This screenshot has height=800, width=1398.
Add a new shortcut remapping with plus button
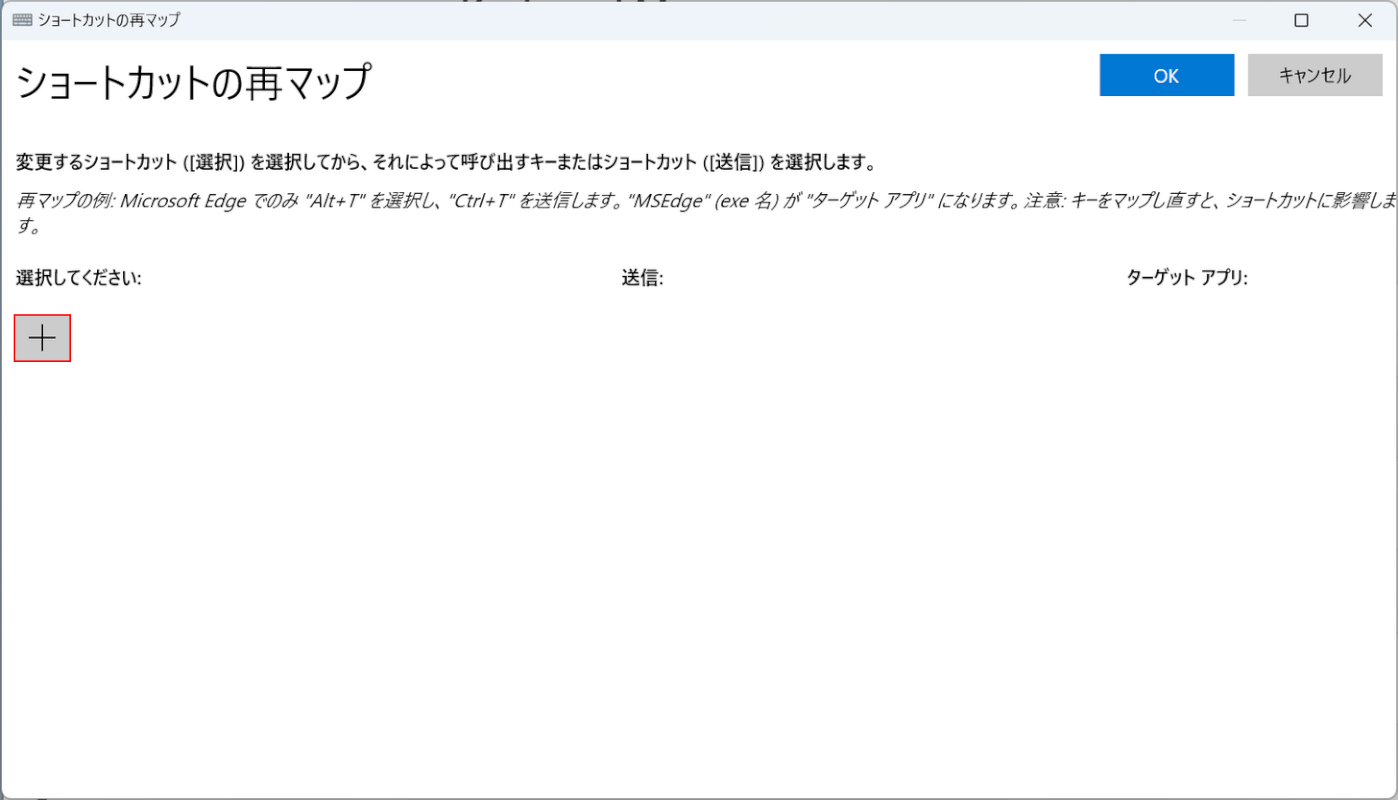point(42,338)
